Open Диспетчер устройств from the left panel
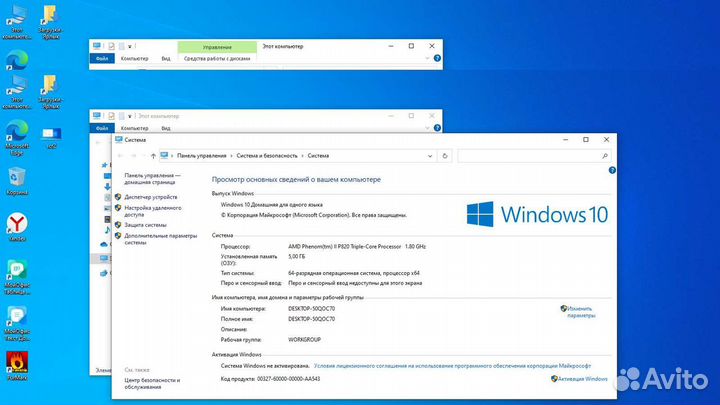 [x=150, y=197]
